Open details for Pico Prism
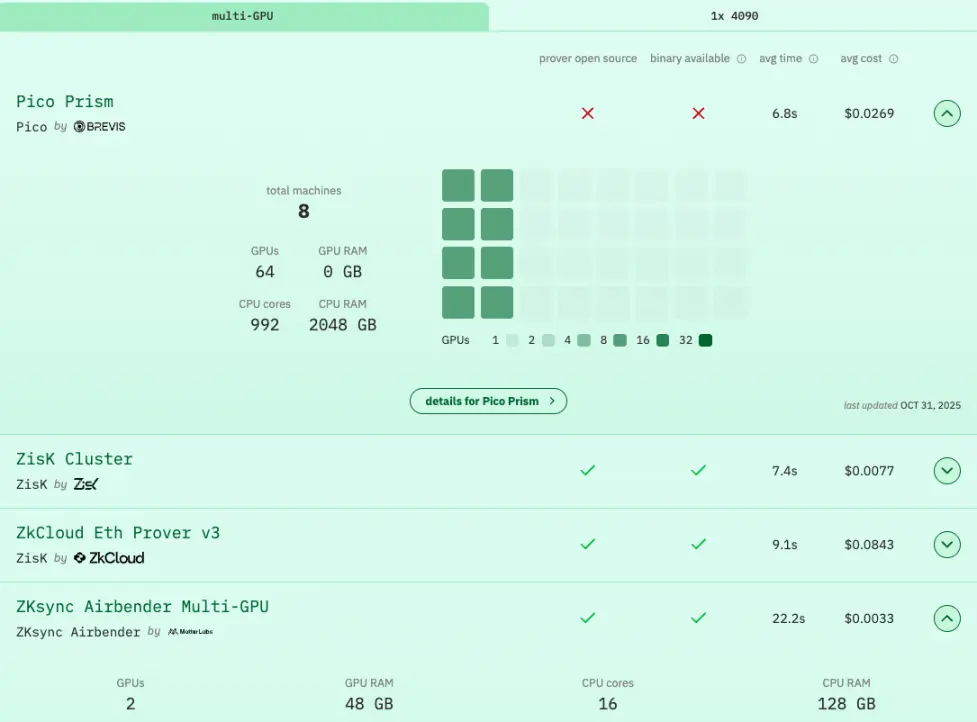This screenshot has width=977, height=722. [x=488, y=401]
